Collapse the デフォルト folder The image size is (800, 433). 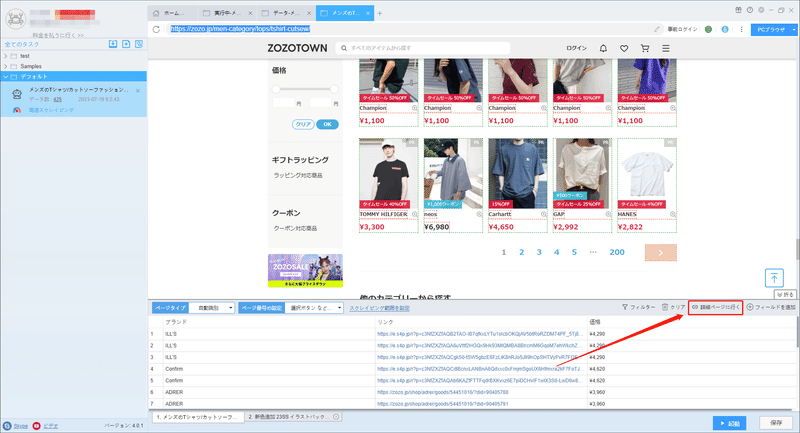(x=6, y=77)
